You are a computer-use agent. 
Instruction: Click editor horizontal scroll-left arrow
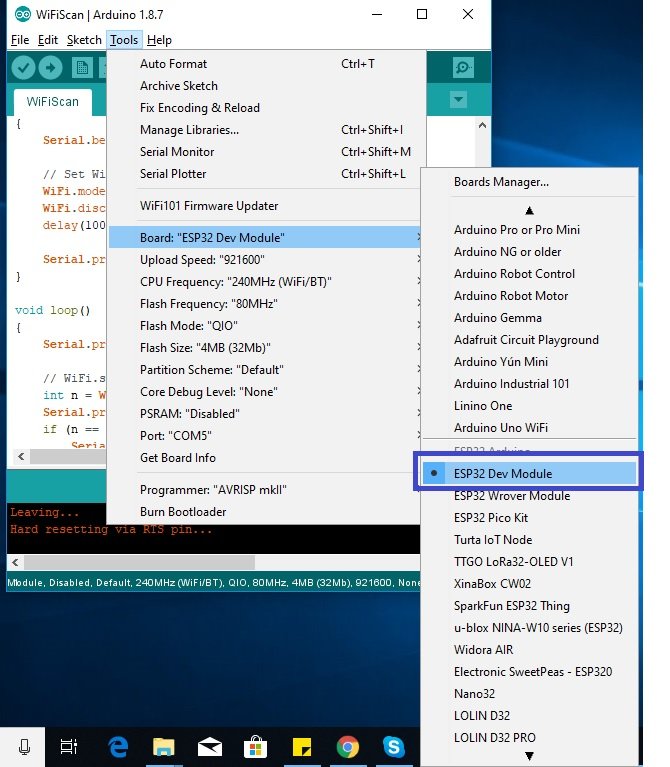(x=21, y=456)
